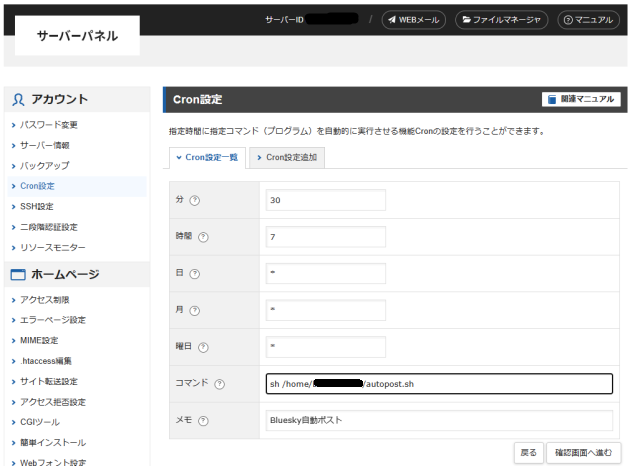This screenshot has height=466, width=640.
Task: Focus the 時間 field containing 7
Action: [326, 237]
